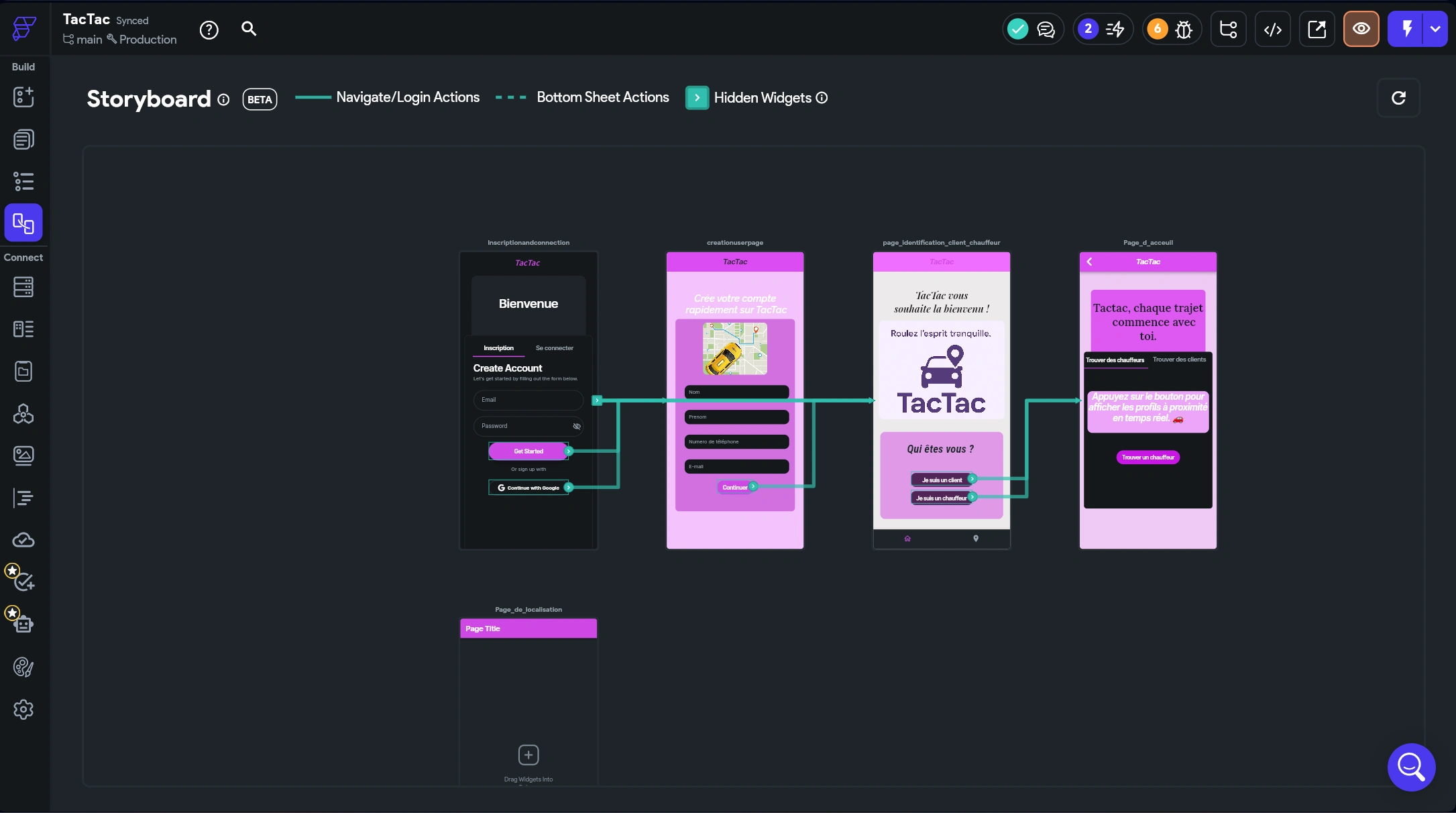This screenshot has width=1456, height=813.
Task: Click the branching icon in top bar
Action: tap(1228, 29)
